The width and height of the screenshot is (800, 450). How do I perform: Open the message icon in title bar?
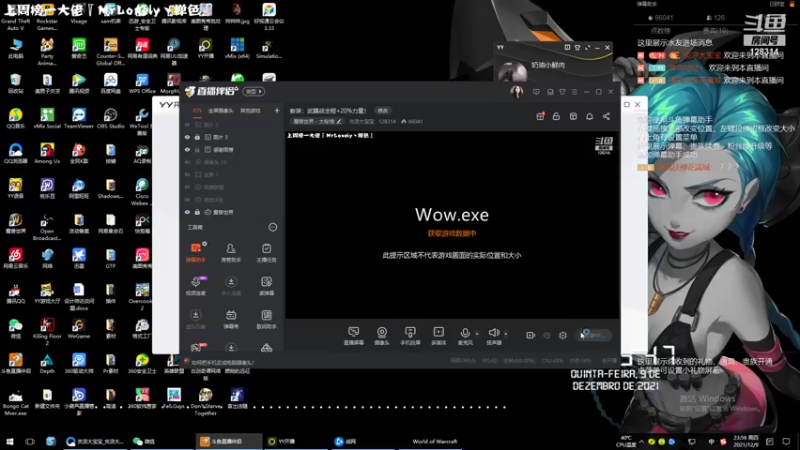pyautogui.click(x=536, y=92)
